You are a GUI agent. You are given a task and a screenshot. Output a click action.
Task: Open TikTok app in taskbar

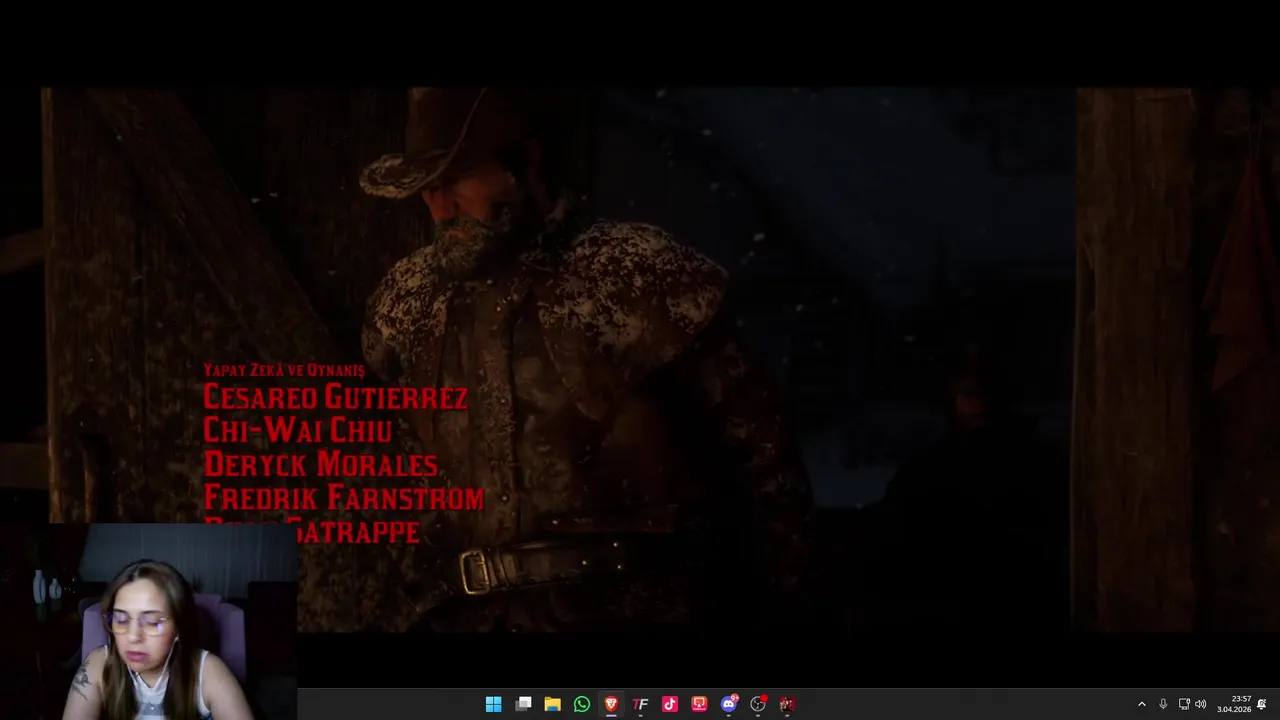tap(670, 704)
